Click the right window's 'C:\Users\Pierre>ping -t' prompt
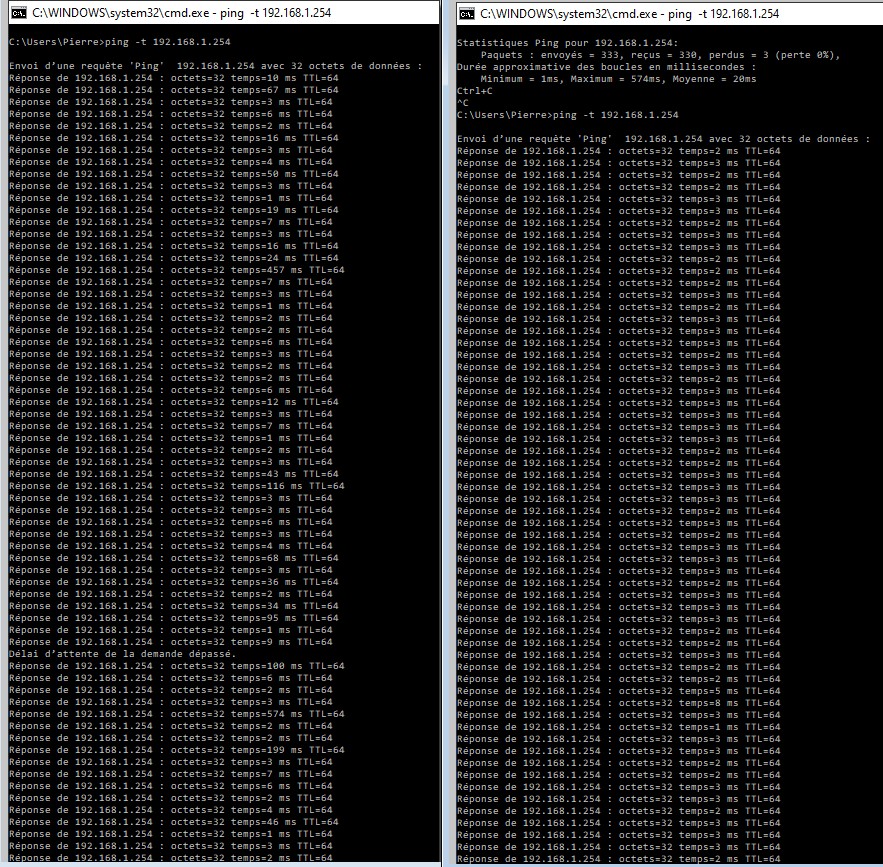883x867 pixels. coord(567,115)
